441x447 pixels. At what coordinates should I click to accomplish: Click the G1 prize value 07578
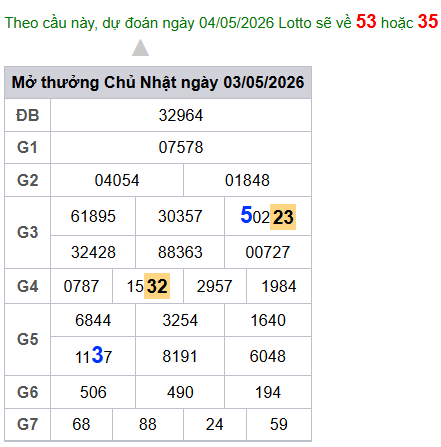coord(181,147)
